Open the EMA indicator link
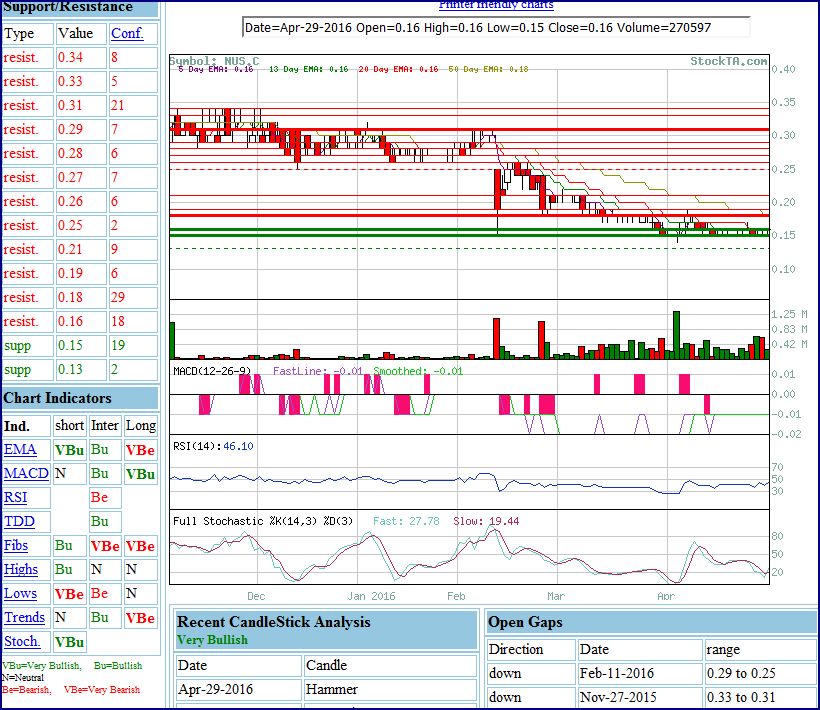Screen dimensions: 820x710 pos(20,450)
